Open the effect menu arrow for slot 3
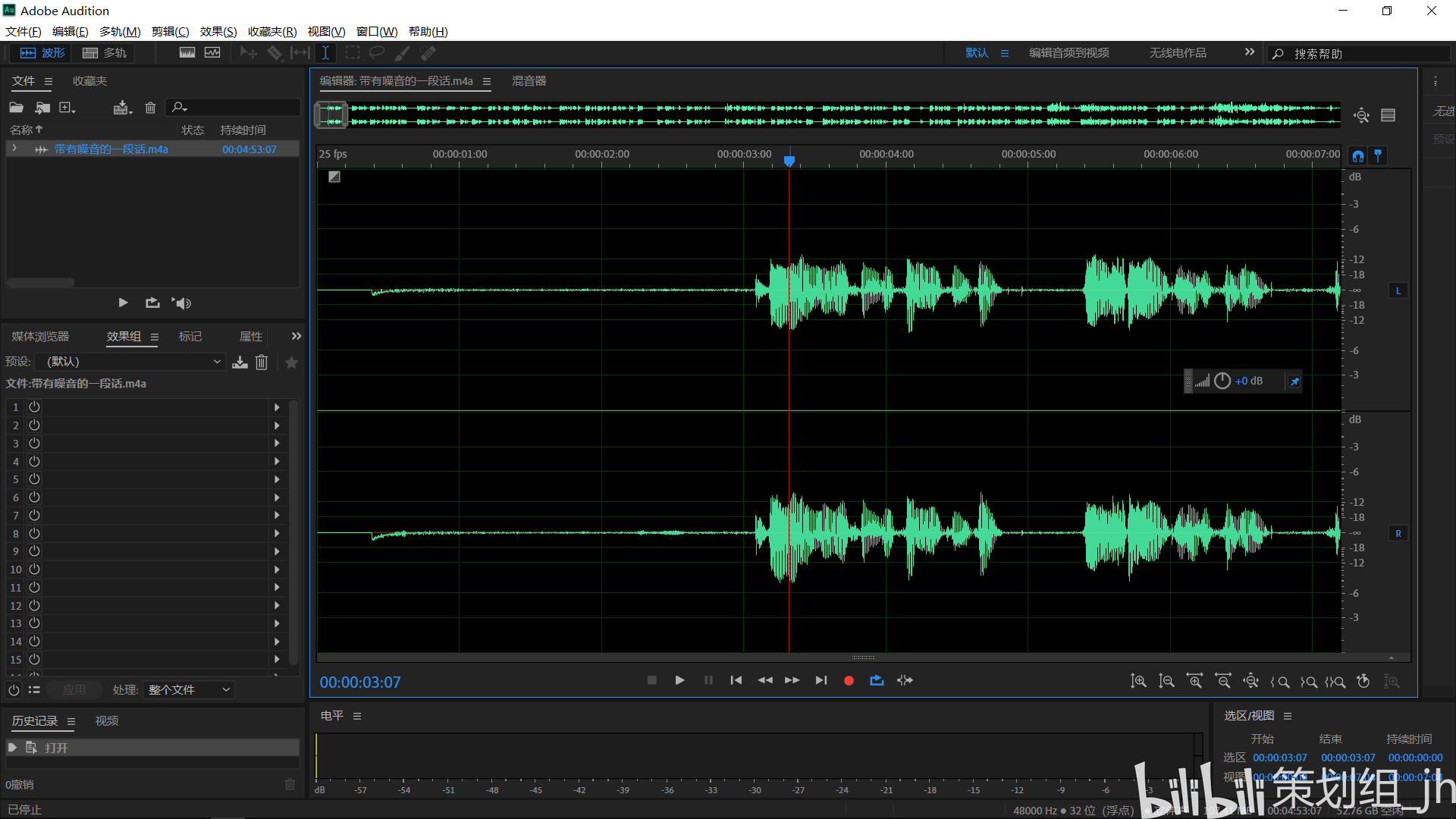1456x819 pixels. [277, 444]
